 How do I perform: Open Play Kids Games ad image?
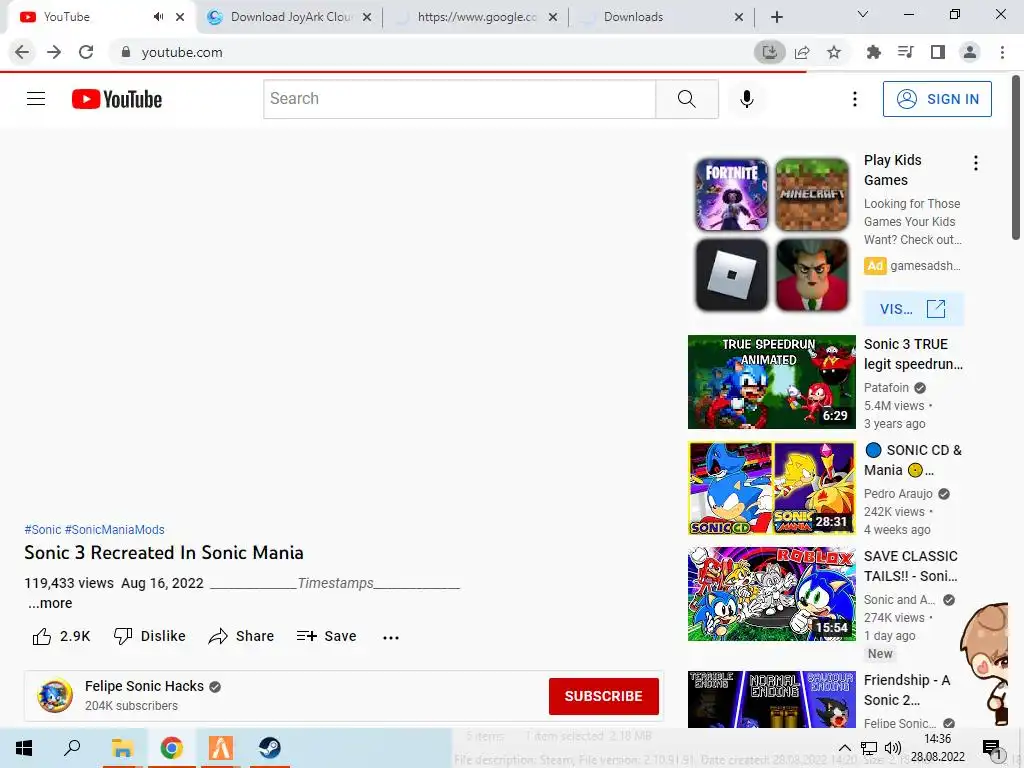click(x=771, y=234)
